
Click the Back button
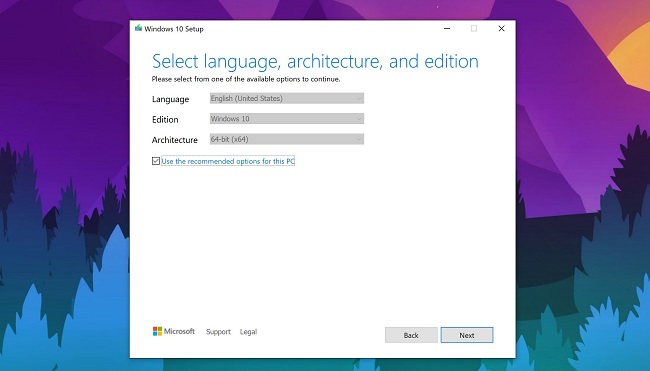411,335
